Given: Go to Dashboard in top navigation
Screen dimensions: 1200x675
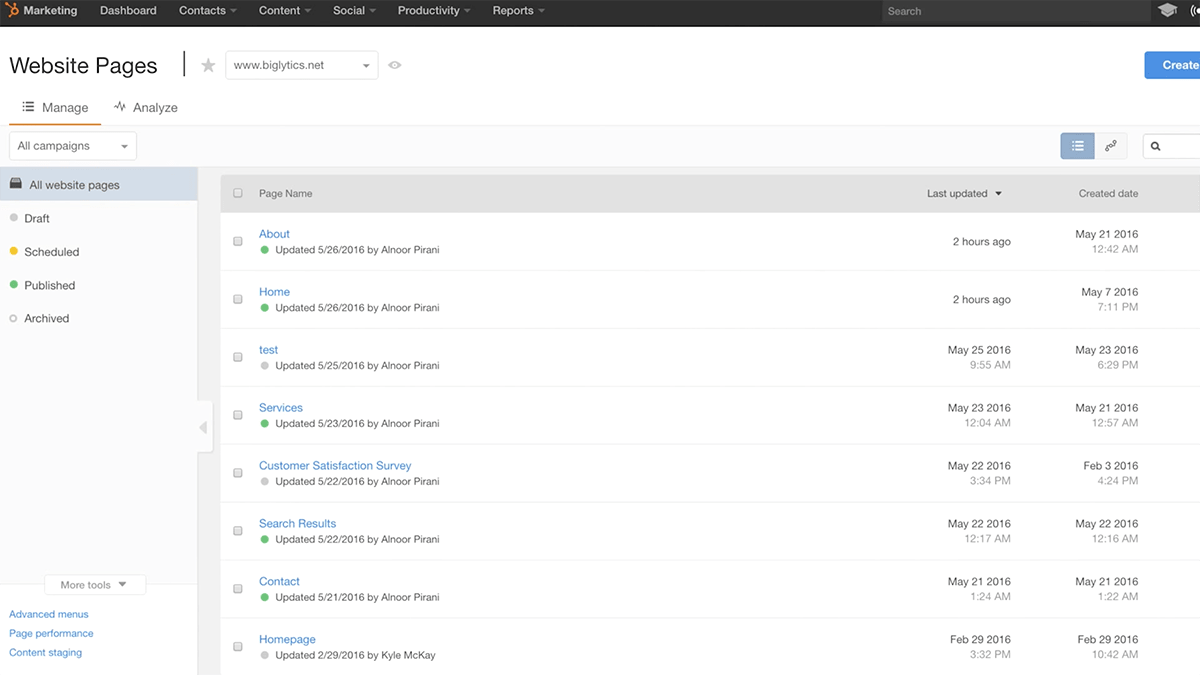Looking at the screenshot, I should tap(128, 10).
